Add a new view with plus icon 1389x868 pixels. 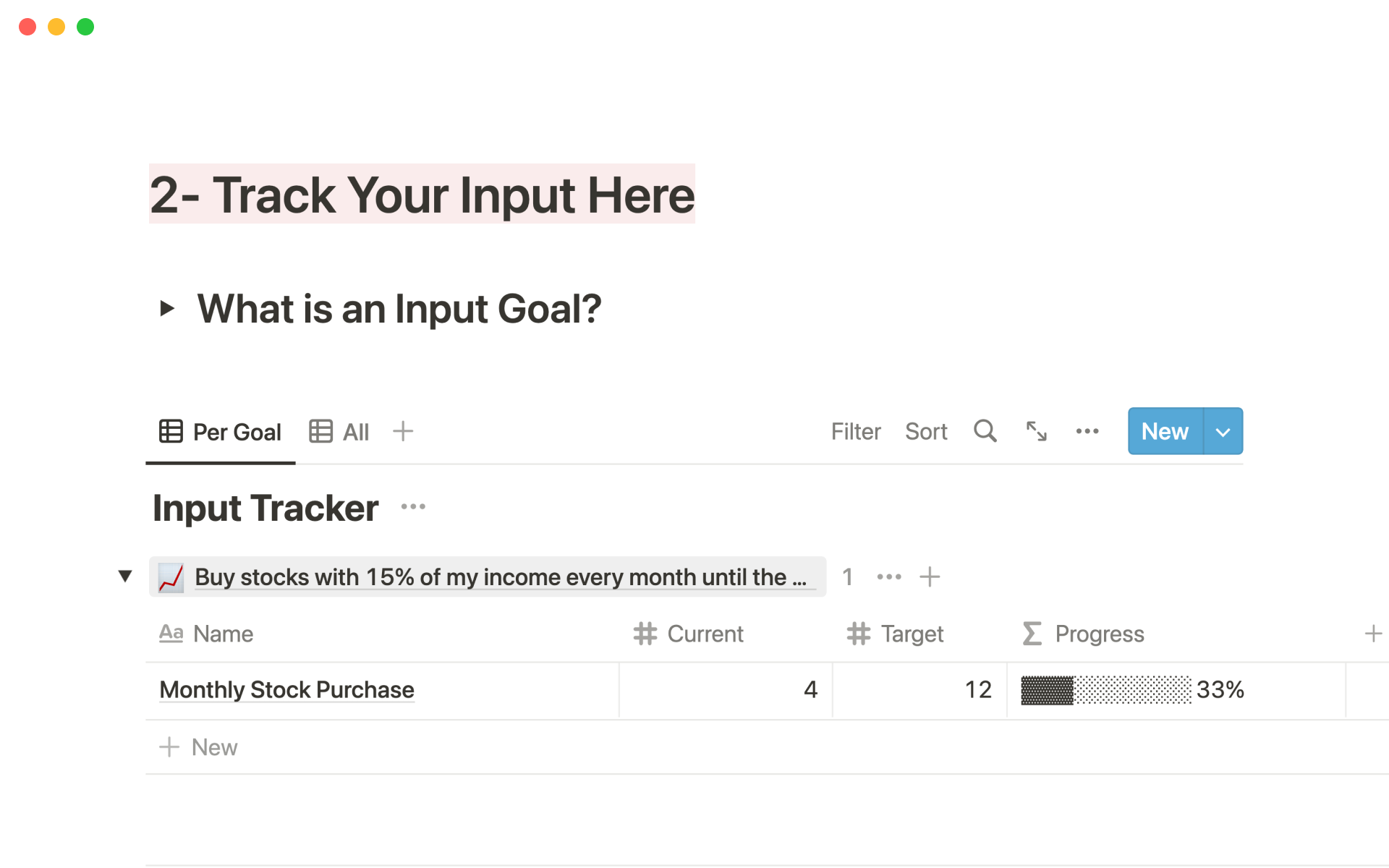click(x=403, y=431)
